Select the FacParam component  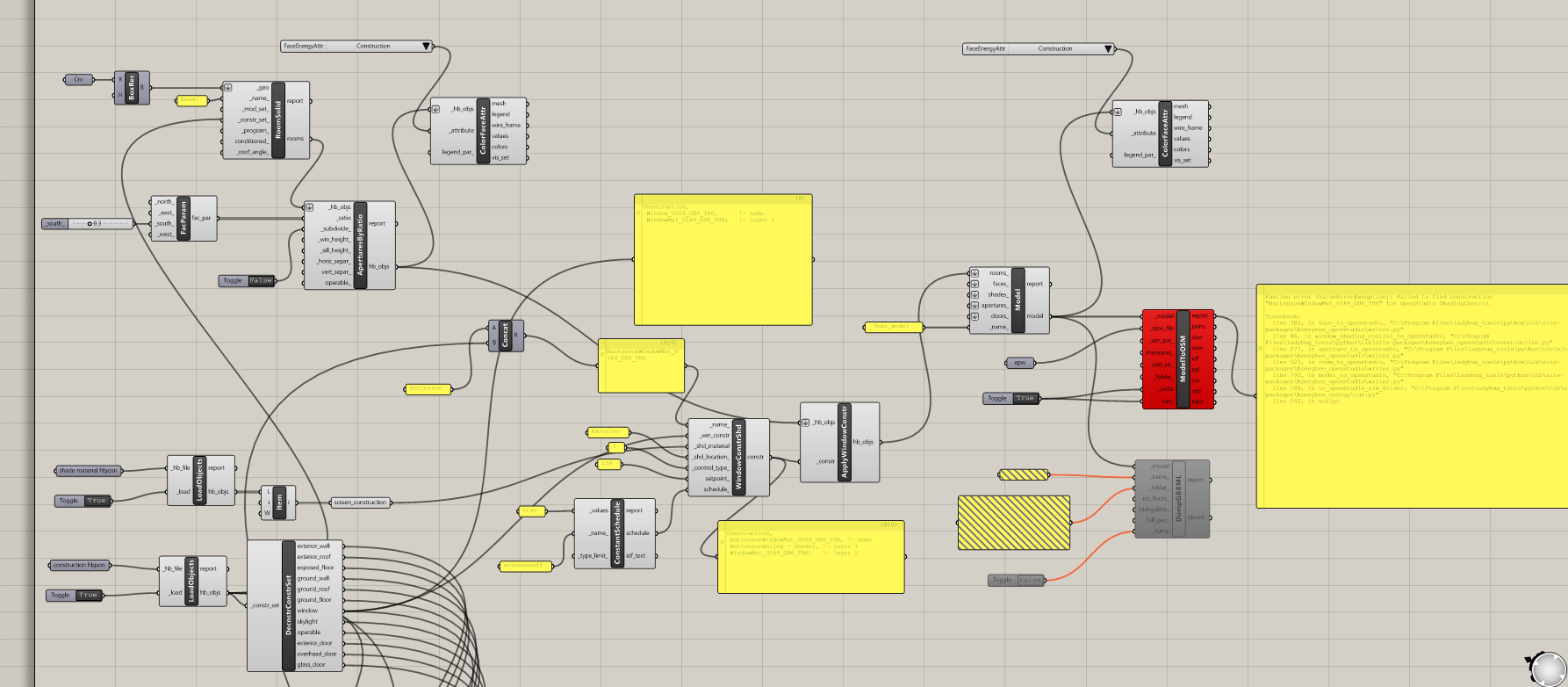coord(183,218)
